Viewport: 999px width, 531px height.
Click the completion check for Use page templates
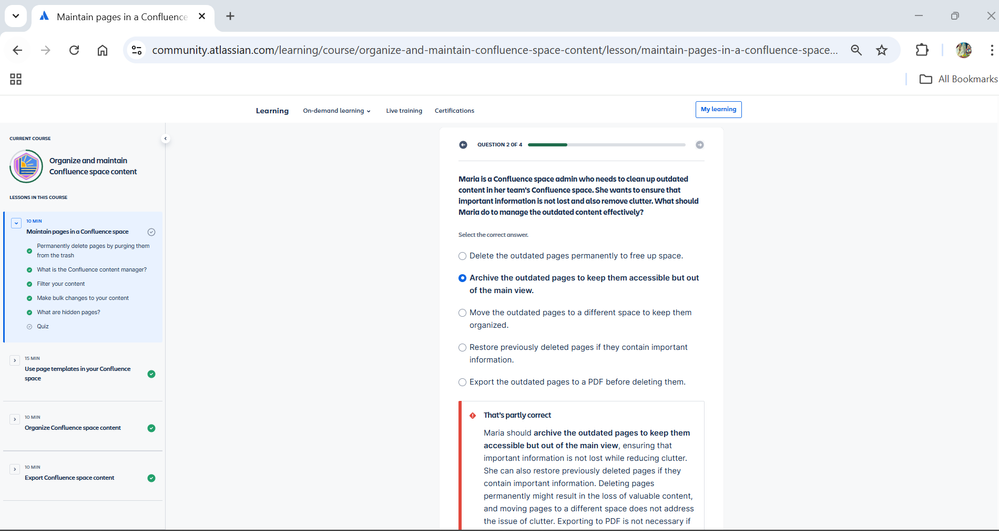[151, 374]
